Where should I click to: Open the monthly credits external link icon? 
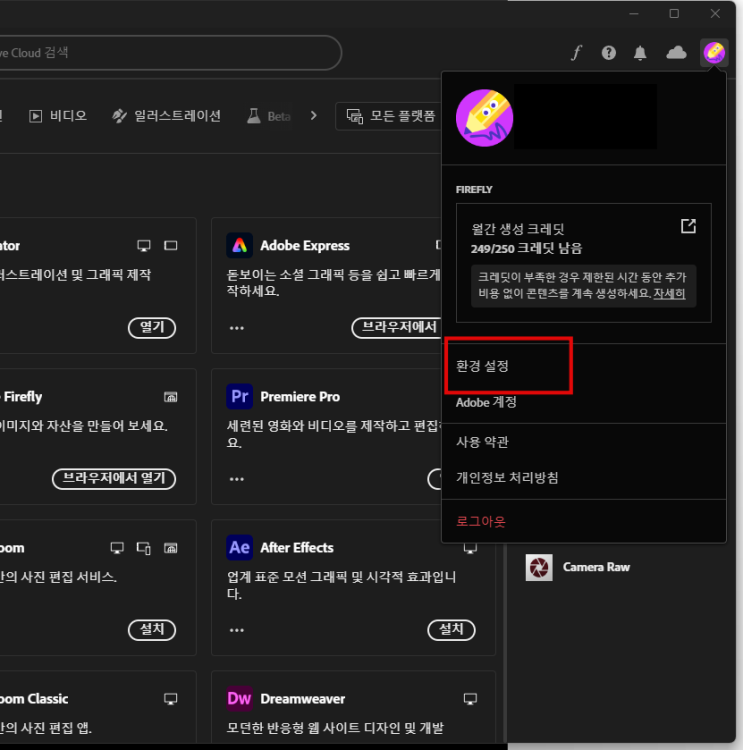click(x=688, y=226)
